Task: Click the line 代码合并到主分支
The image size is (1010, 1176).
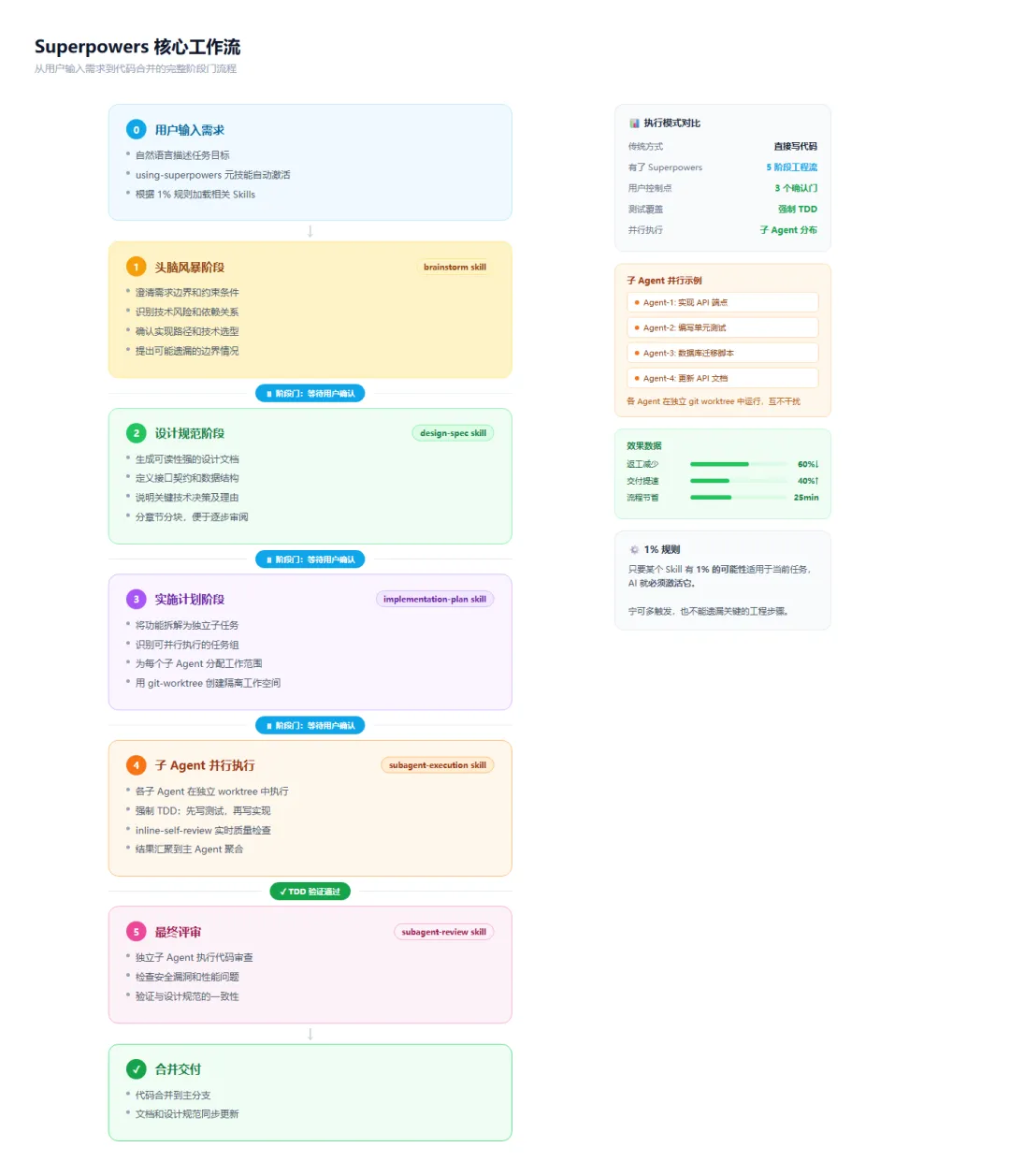Action: 173,1096
